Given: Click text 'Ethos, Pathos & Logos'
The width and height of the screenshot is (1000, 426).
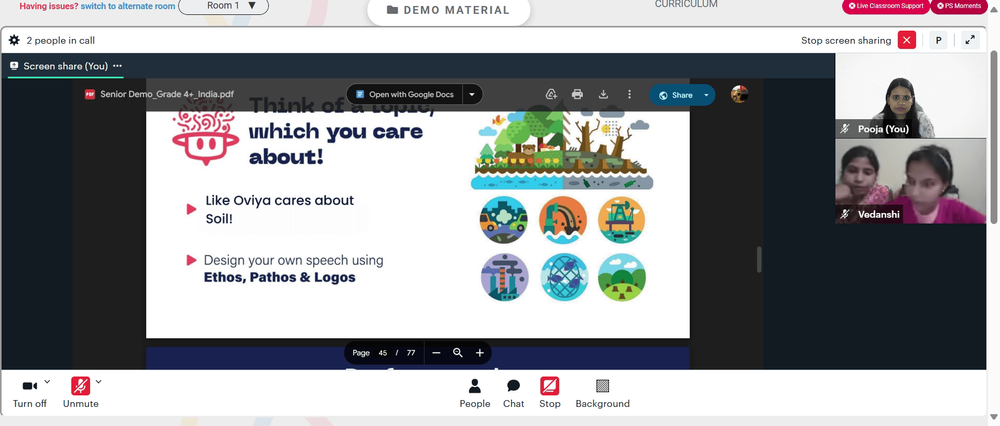Looking at the screenshot, I should point(279,277).
